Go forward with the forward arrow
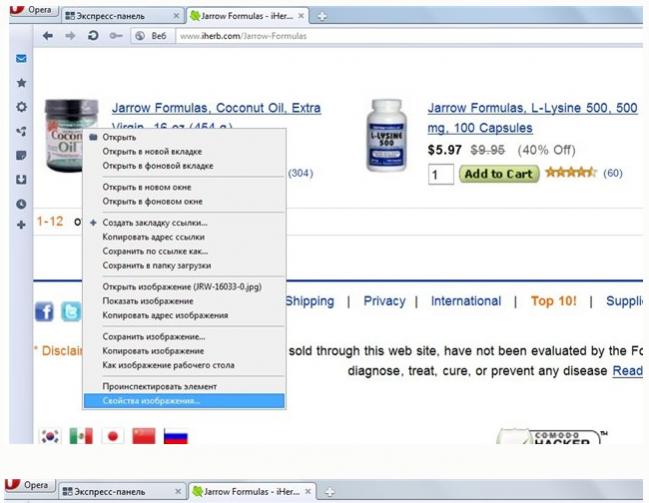The width and height of the screenshot is (649, 503). click(70, 36)
